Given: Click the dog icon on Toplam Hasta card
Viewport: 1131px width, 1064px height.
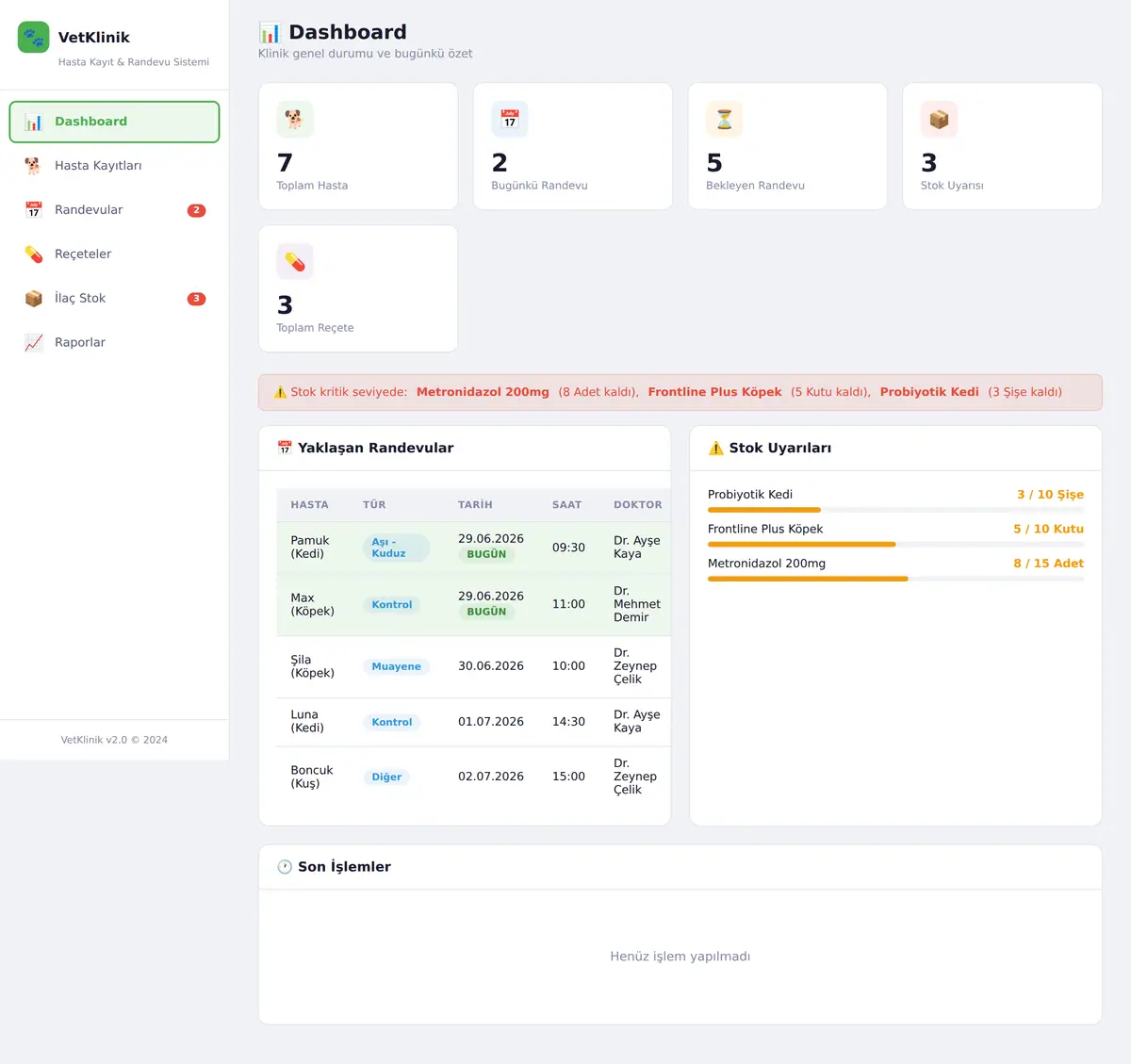Looking at the screenshot, I should (295, 120).
